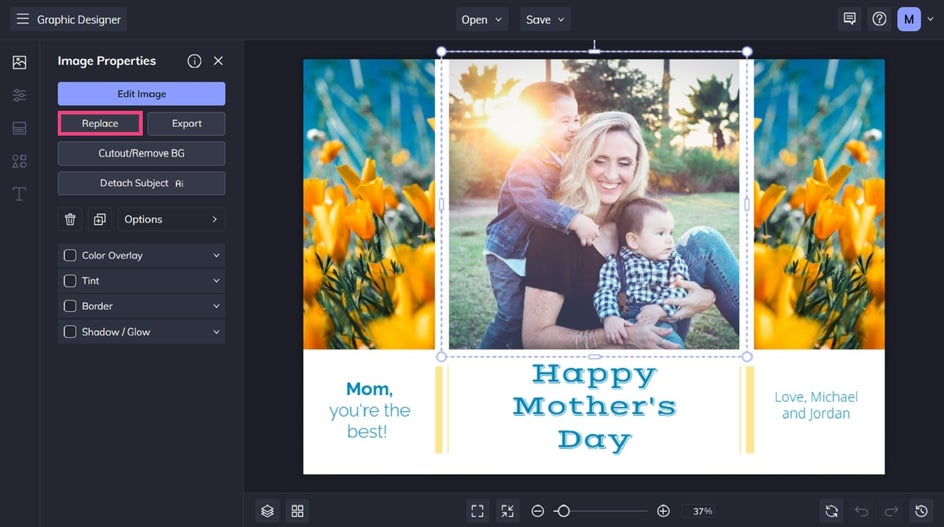Open the Text tool sidebar icon
944x527 pixels.
click(x=19, y=194)
